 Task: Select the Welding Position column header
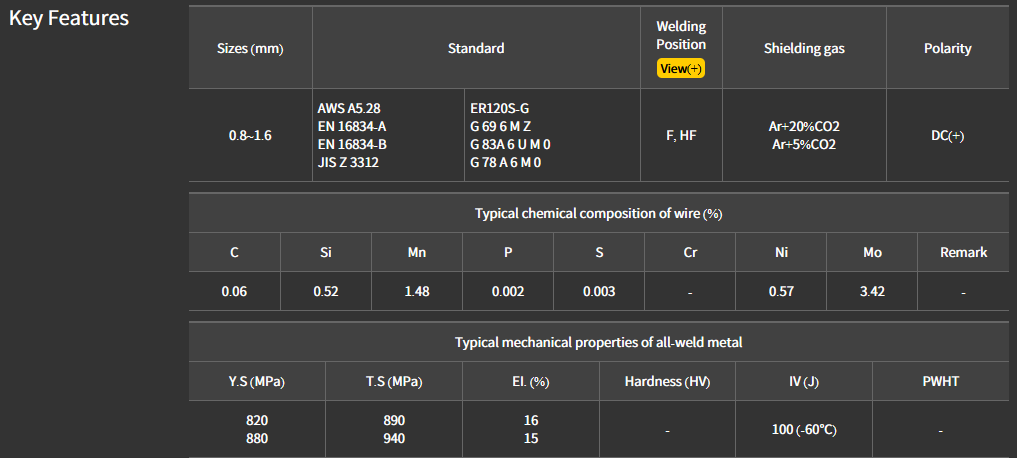(x=681, y=35)
